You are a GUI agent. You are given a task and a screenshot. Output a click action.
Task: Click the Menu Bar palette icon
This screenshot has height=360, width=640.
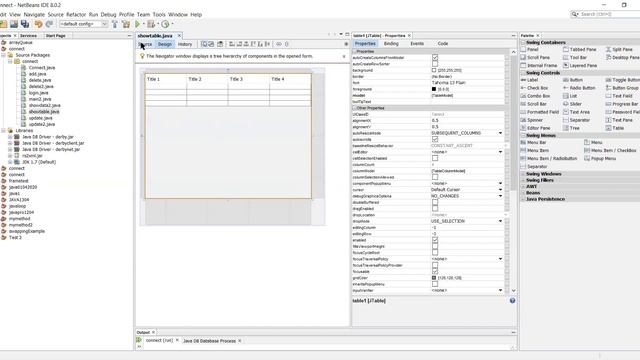(x=523, y=142)
